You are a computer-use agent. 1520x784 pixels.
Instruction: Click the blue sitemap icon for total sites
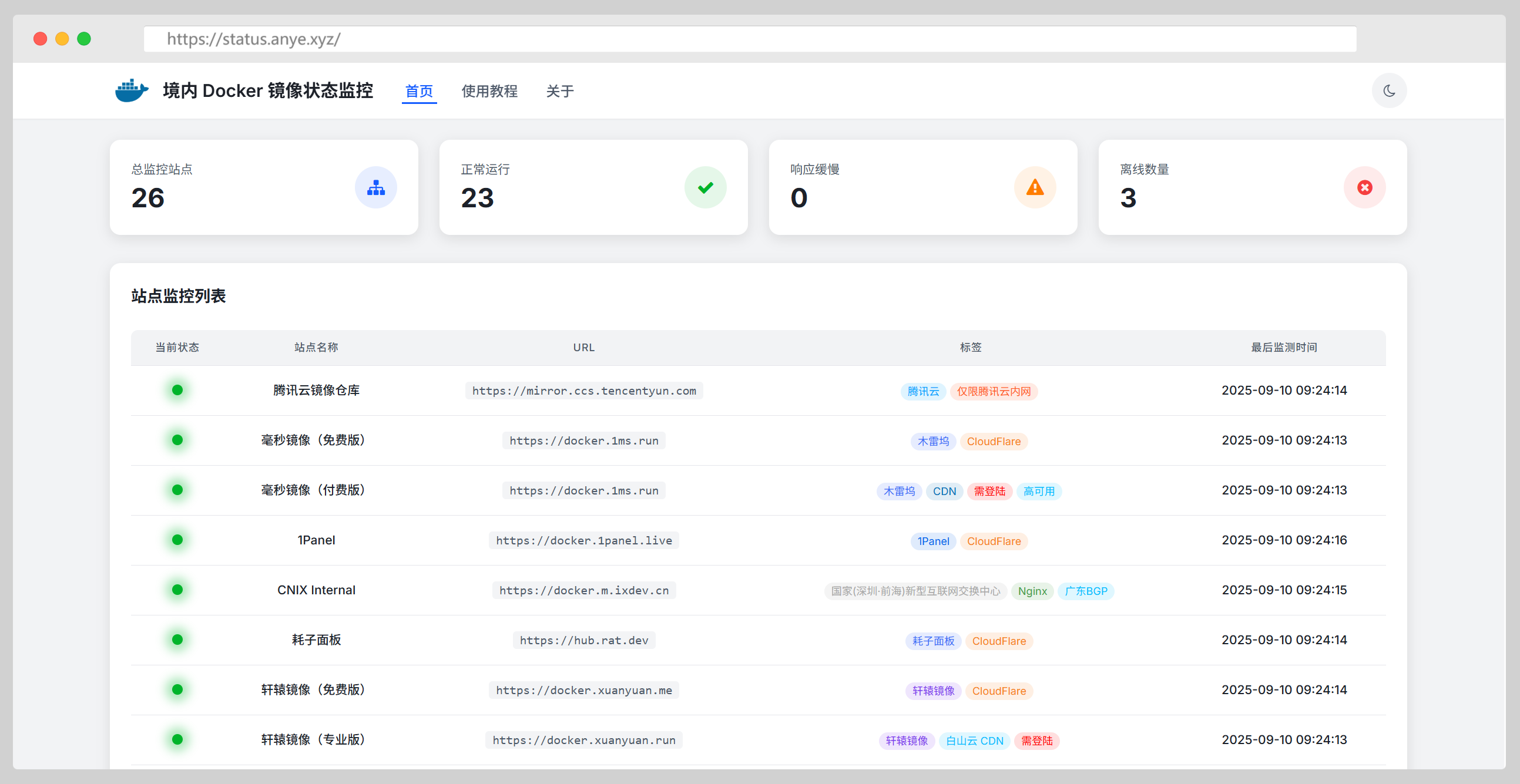pos(375,187)
